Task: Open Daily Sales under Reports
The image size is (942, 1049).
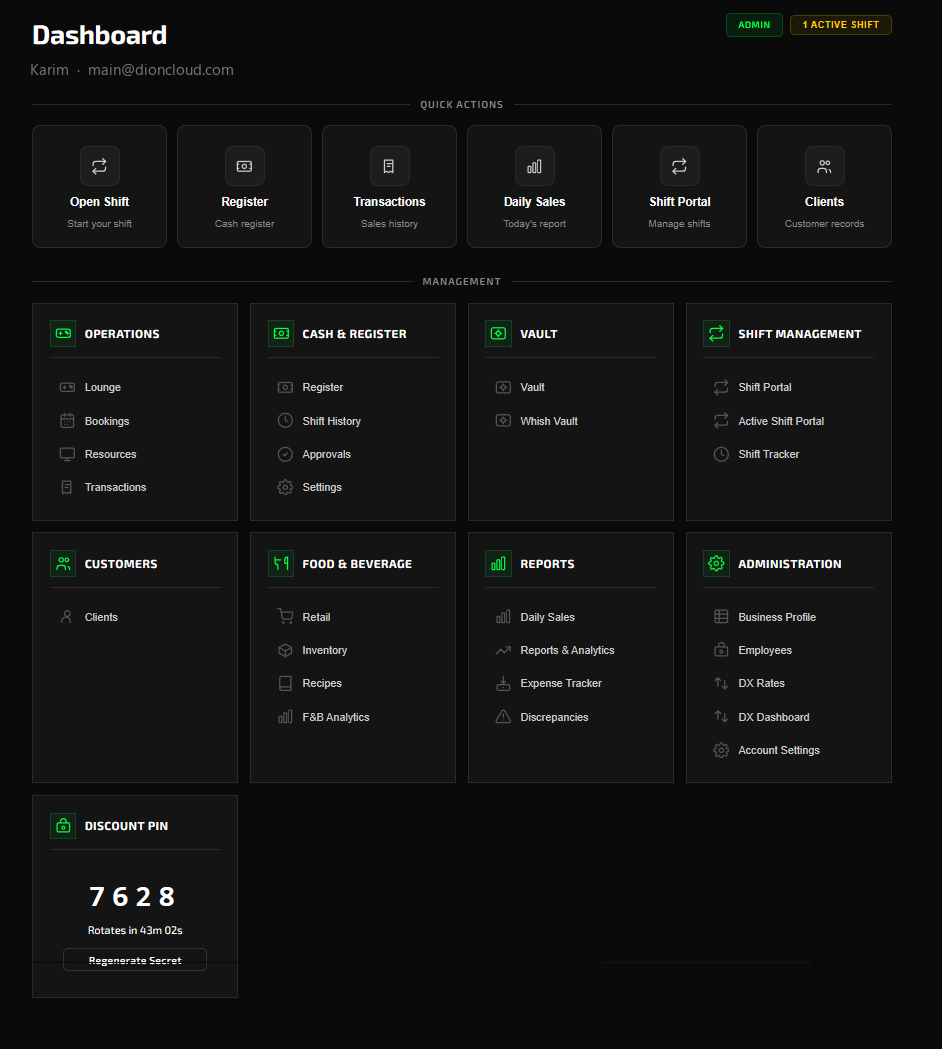Action: pos(547,617)
